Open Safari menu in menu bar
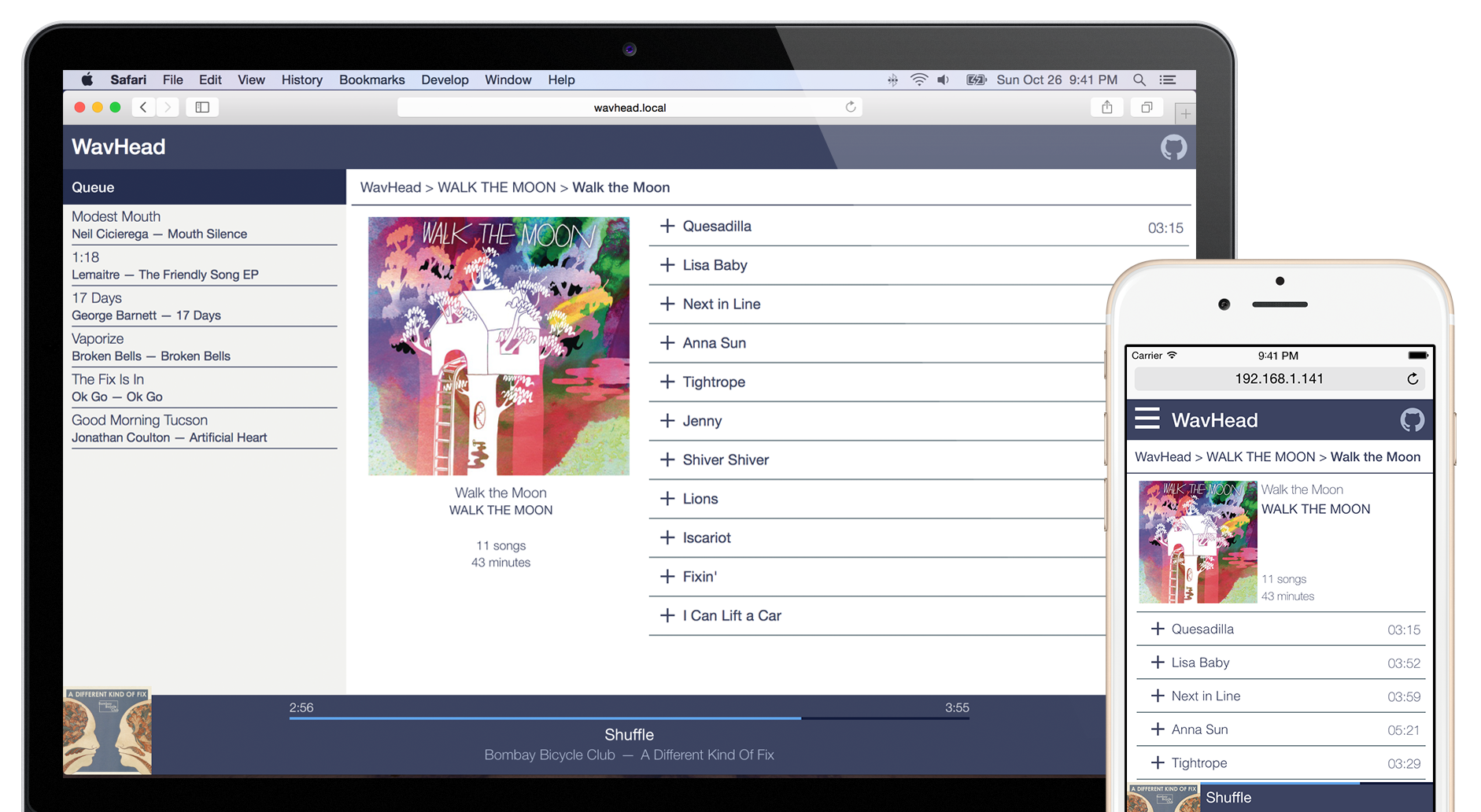1481x812 pixels. tap(128, 79)
